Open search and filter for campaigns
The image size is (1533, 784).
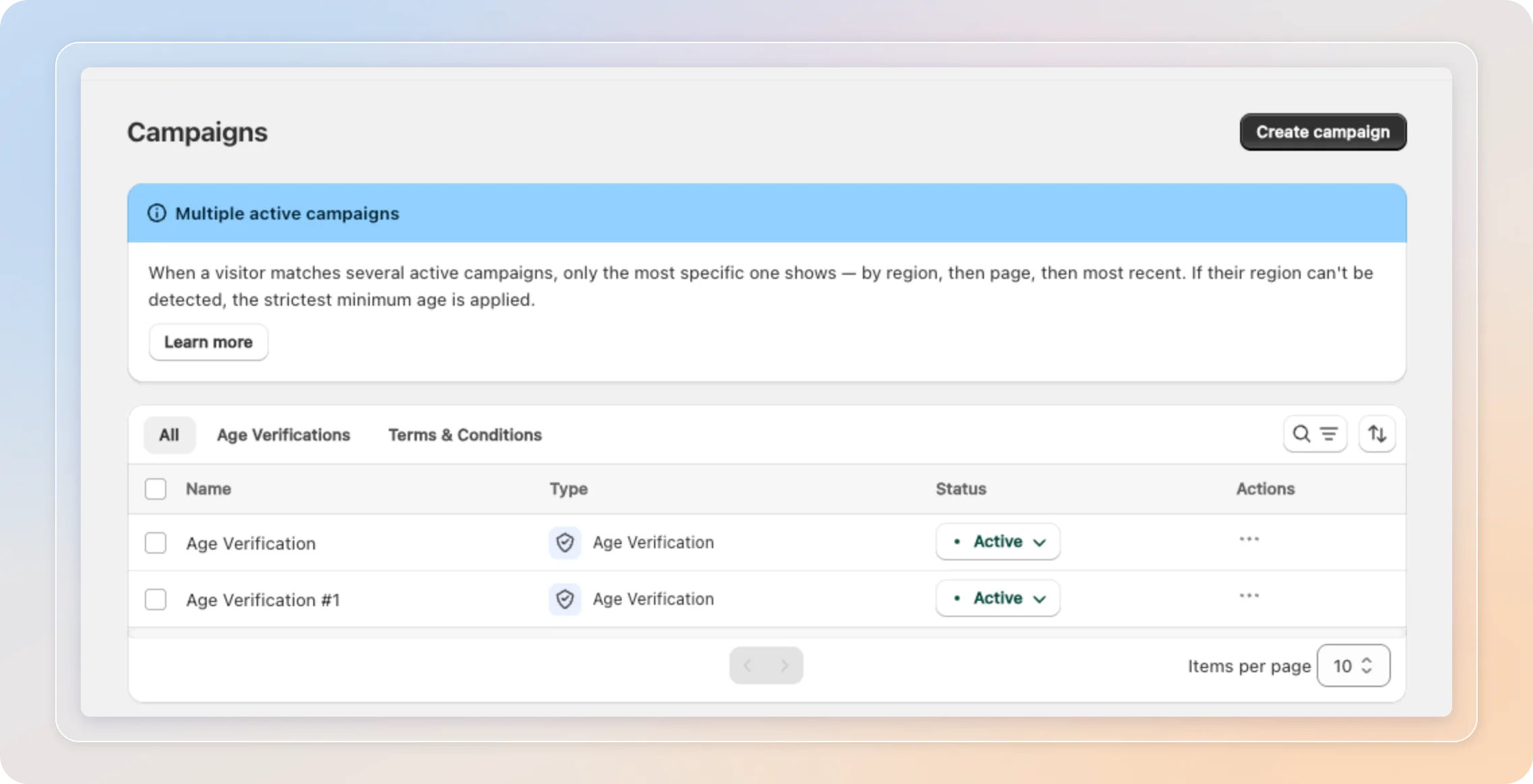point(1315,434)
